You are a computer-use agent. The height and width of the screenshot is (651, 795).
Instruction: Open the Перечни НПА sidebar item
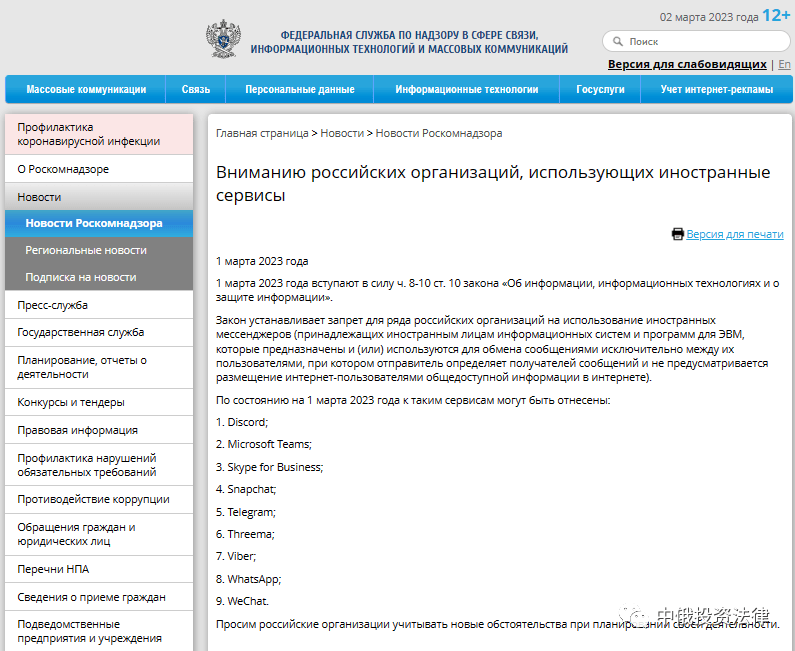pos(99,569)
